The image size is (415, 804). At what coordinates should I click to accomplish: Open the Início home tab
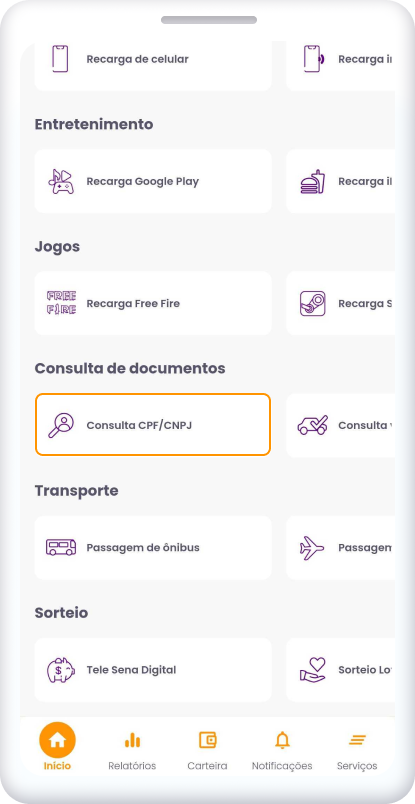pyautogui.click(x=57, y=747)
